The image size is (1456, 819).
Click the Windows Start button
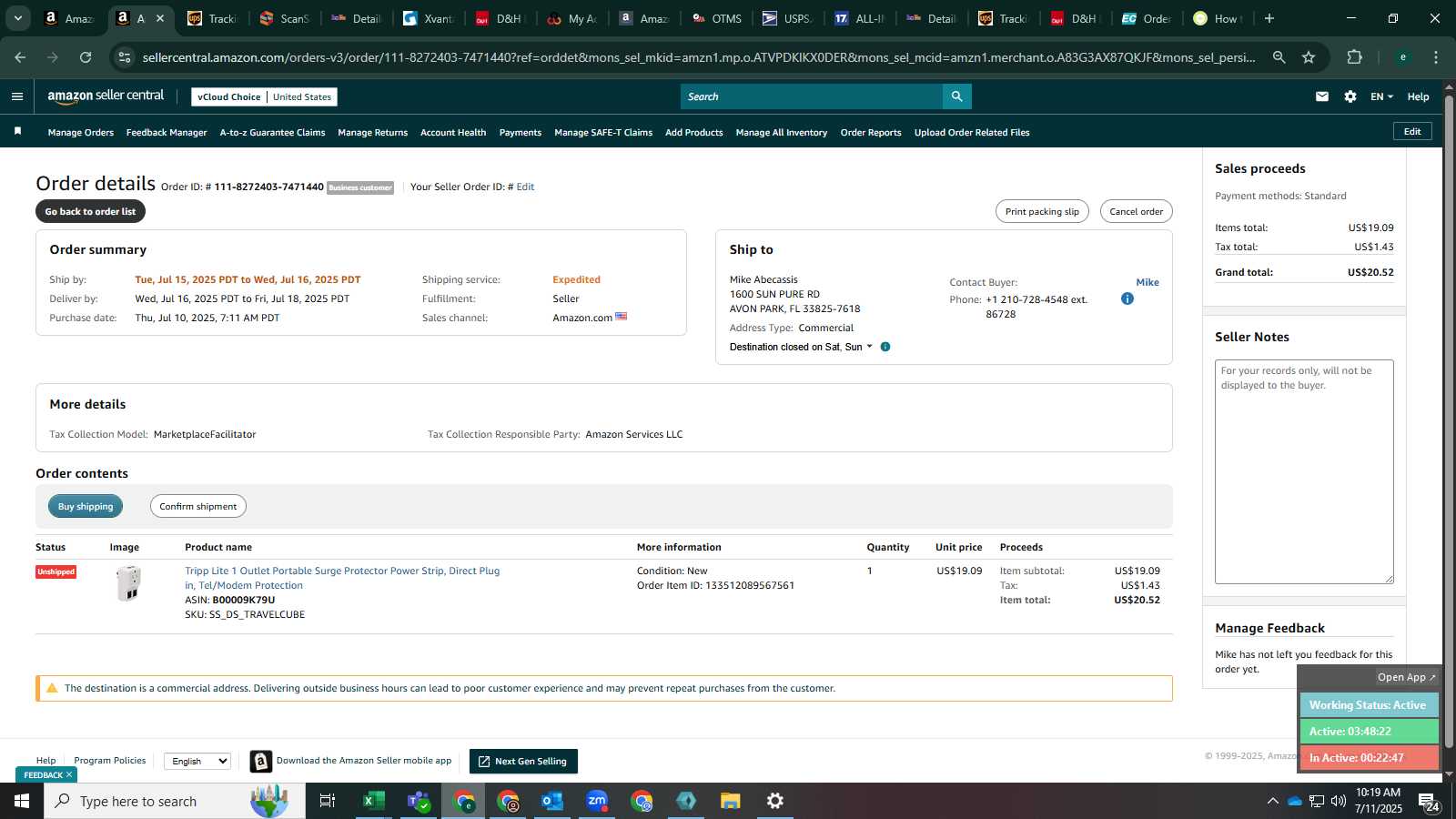pos(22,801)
